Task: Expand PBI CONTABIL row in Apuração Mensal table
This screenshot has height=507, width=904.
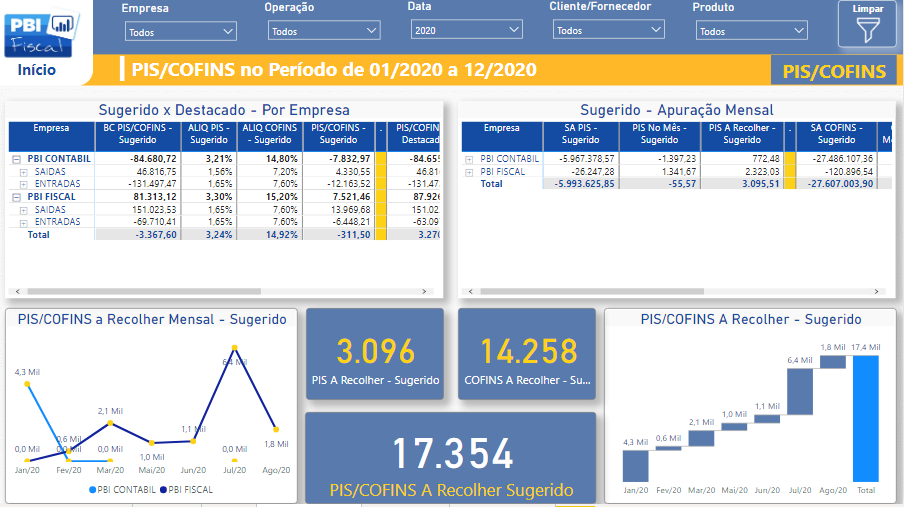Action: (469, 159)
